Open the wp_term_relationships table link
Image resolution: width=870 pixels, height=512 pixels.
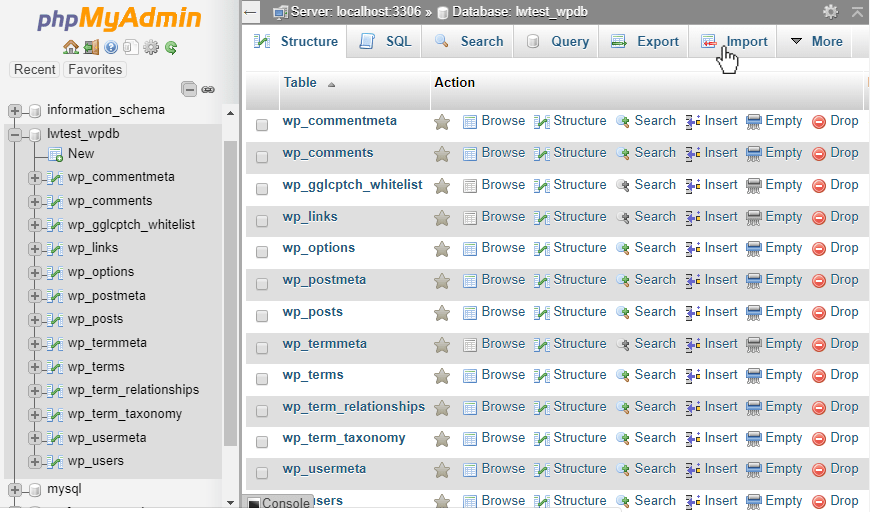(x=353, y=407)
